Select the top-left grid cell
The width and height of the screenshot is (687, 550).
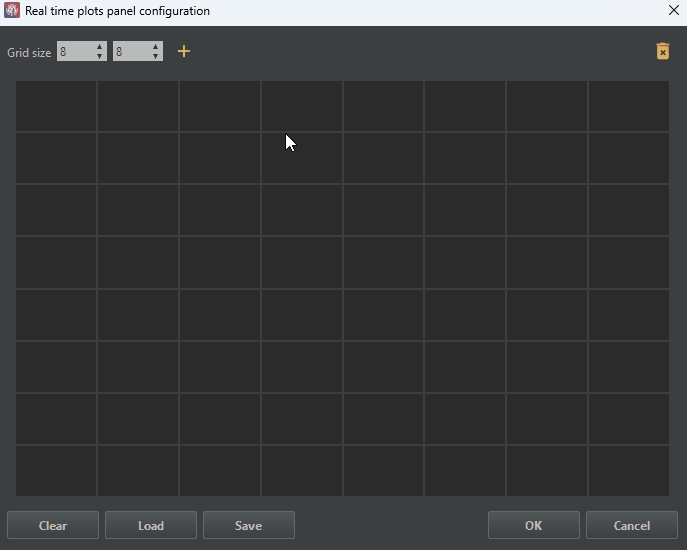pos(56,106)
